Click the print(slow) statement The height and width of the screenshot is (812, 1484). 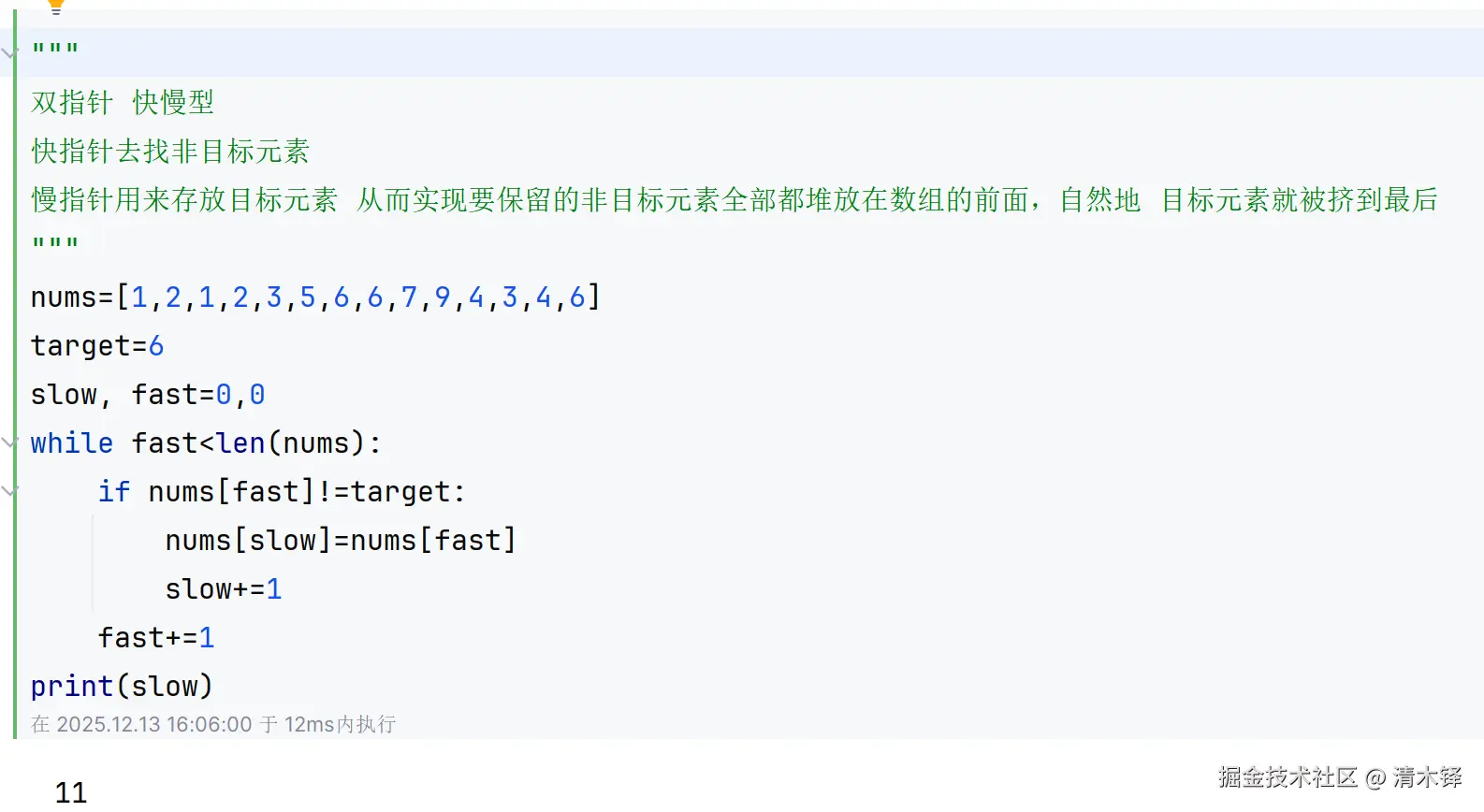point(122,686)
